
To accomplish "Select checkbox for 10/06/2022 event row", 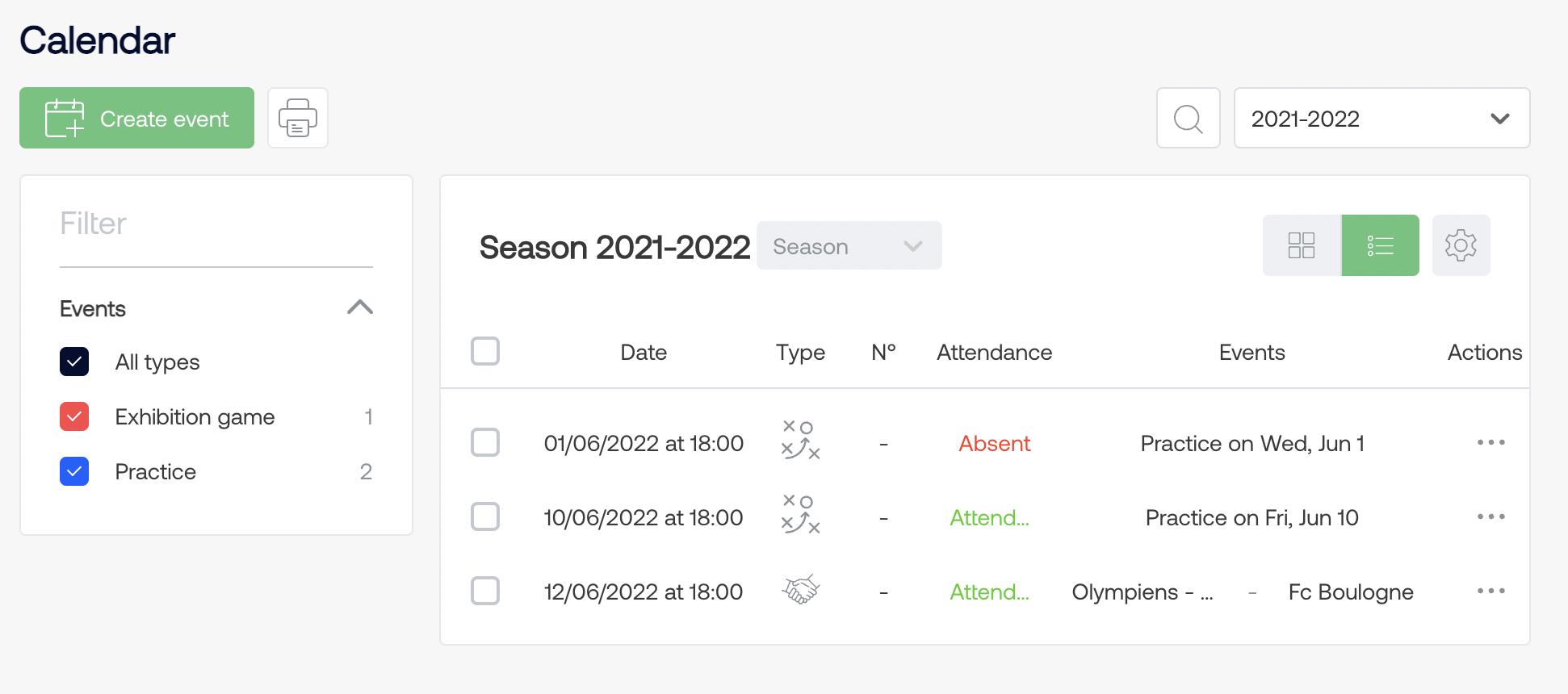I will [x=485, y=516].
